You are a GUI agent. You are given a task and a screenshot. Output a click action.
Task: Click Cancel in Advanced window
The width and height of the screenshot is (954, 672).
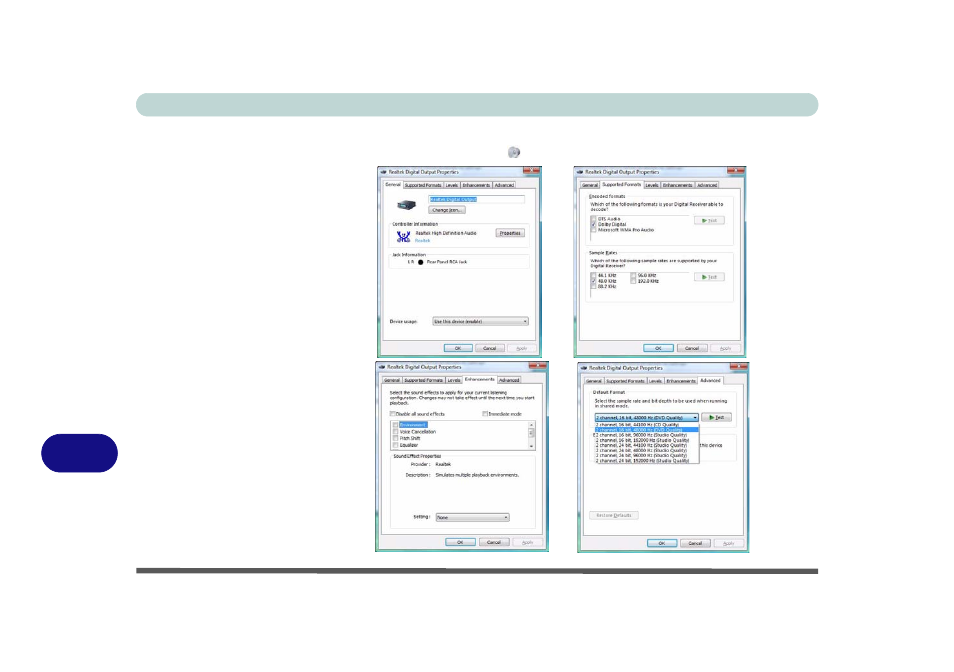click(x=695, y=543)
